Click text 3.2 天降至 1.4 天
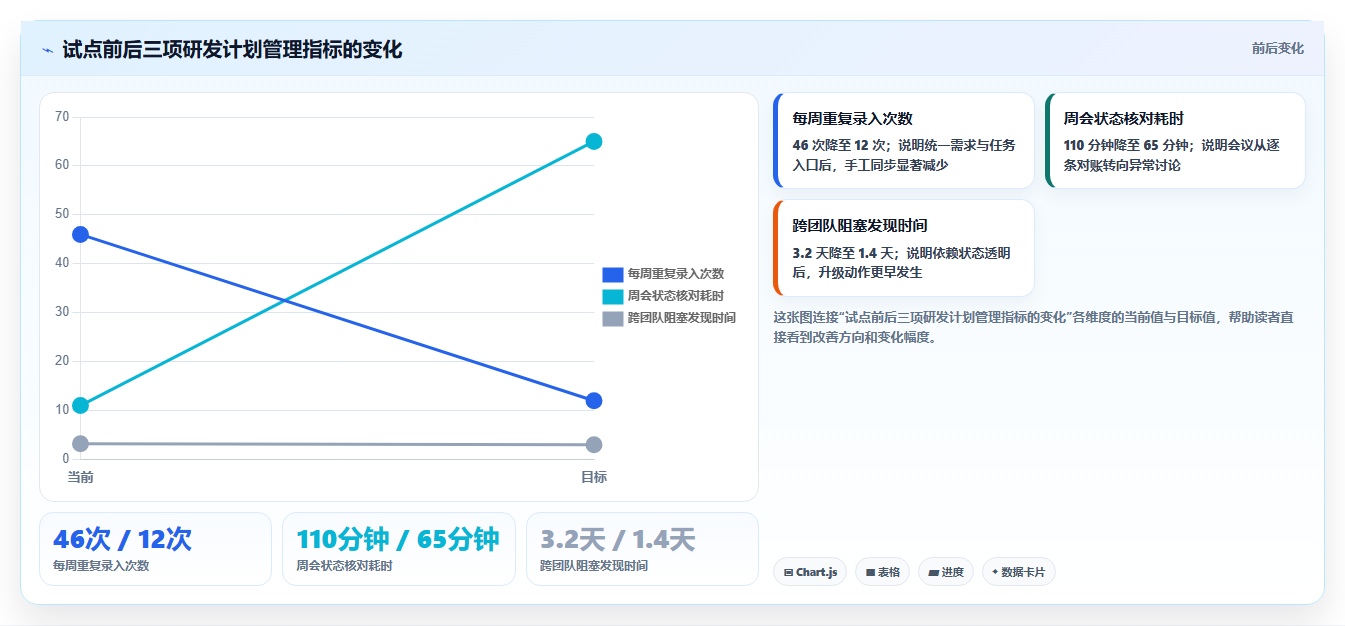The width and height of the screenshot is (1345, 626). pos(844,252)
